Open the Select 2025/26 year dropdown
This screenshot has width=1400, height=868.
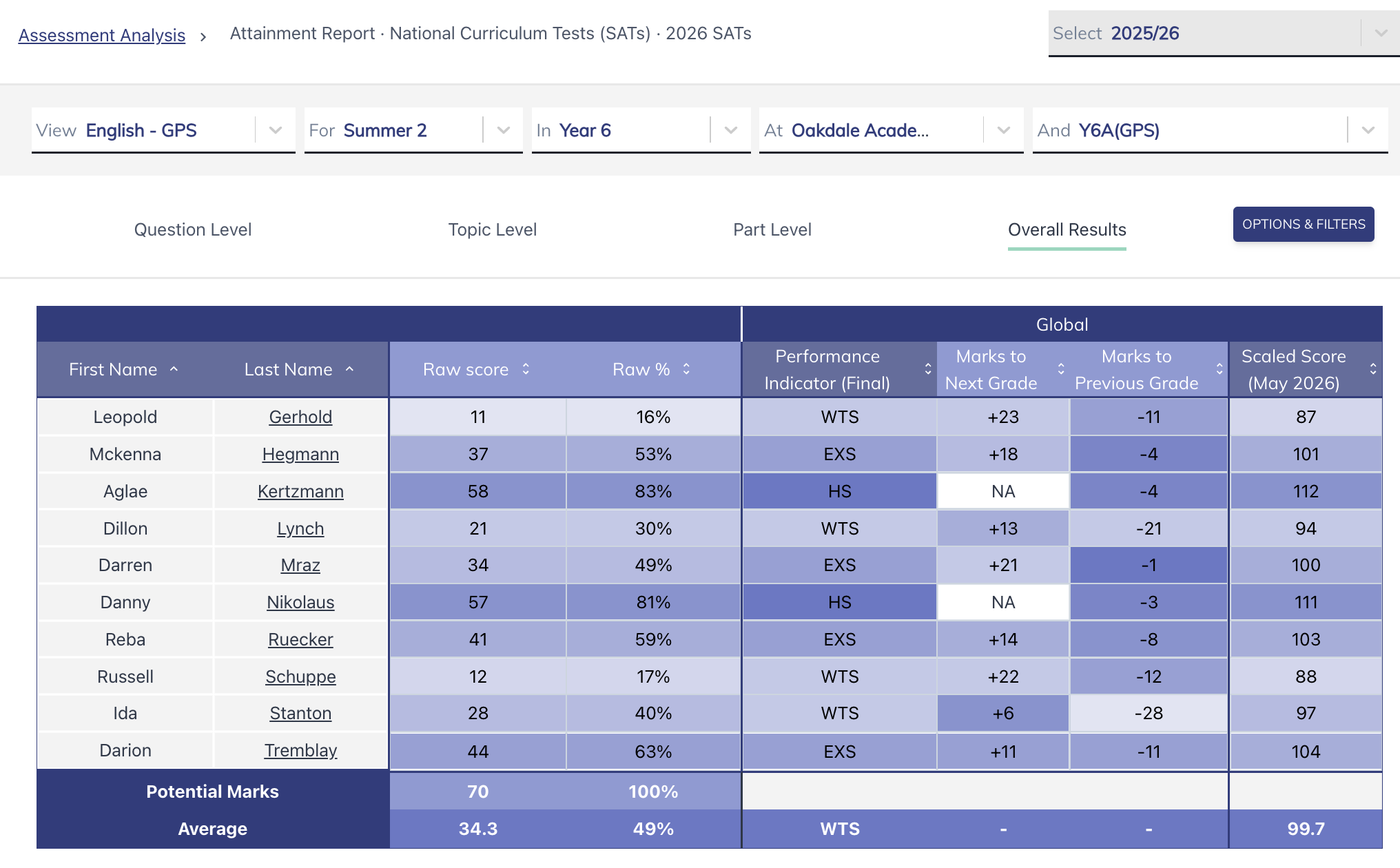[x=1224, y=33]
